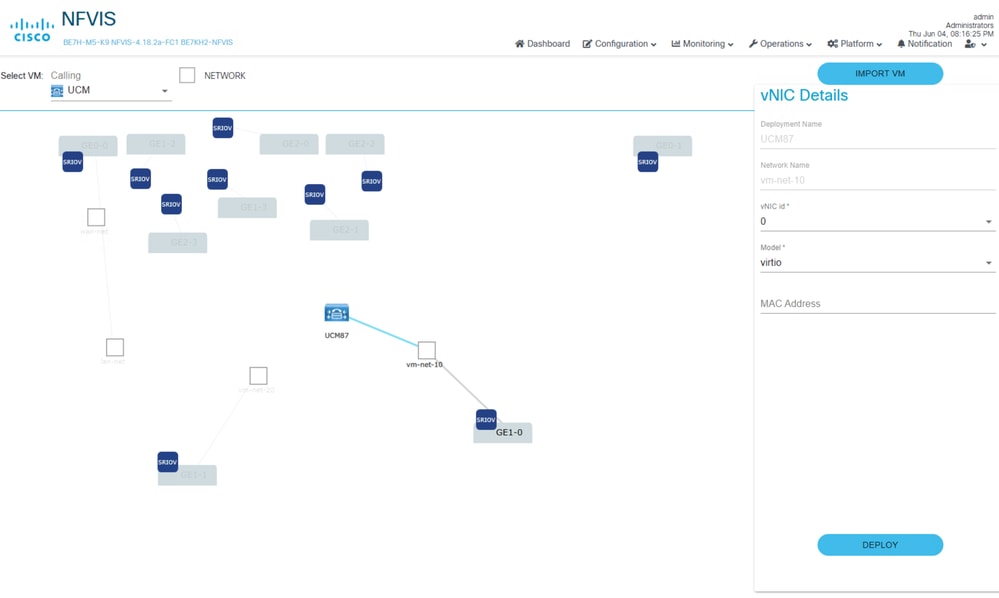Select the lan-net network node

tap(115, 347)
